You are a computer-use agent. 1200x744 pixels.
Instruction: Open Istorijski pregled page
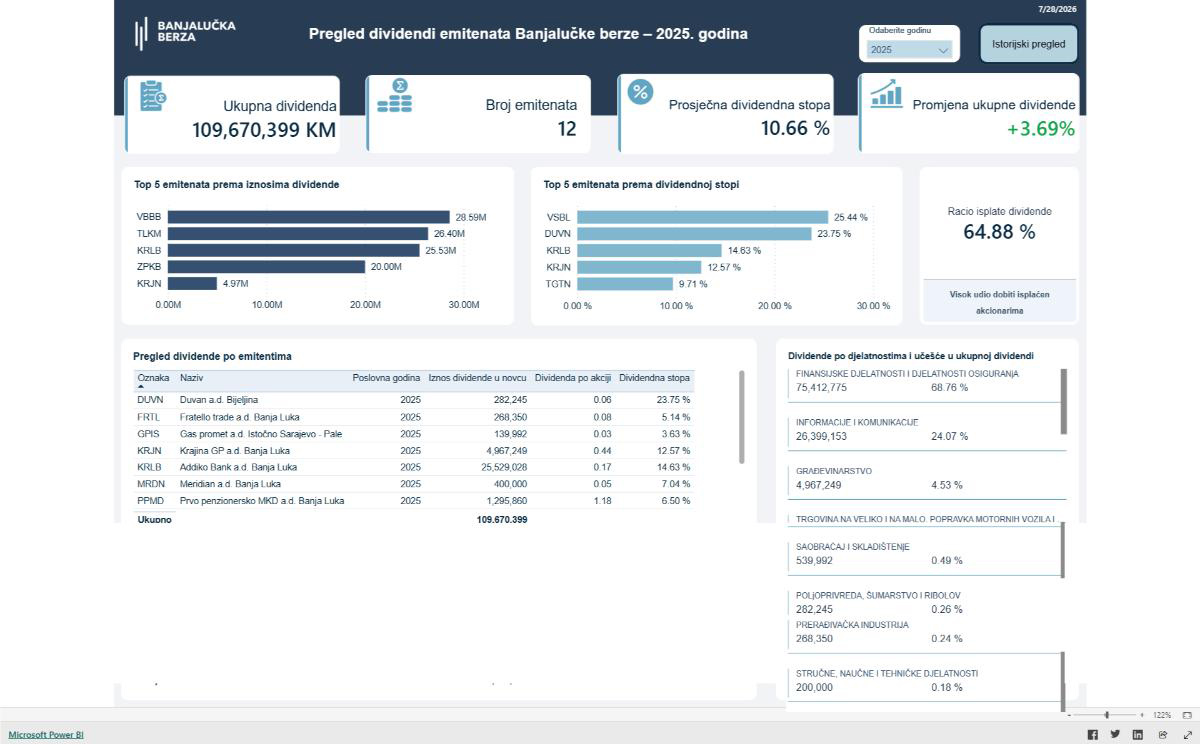click(x=1028, y=44)
